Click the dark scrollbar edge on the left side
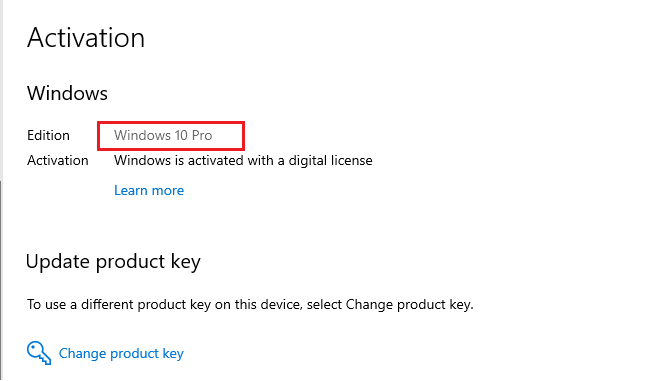The width and height of the screenshot is (653, 381). coord(1,280)
